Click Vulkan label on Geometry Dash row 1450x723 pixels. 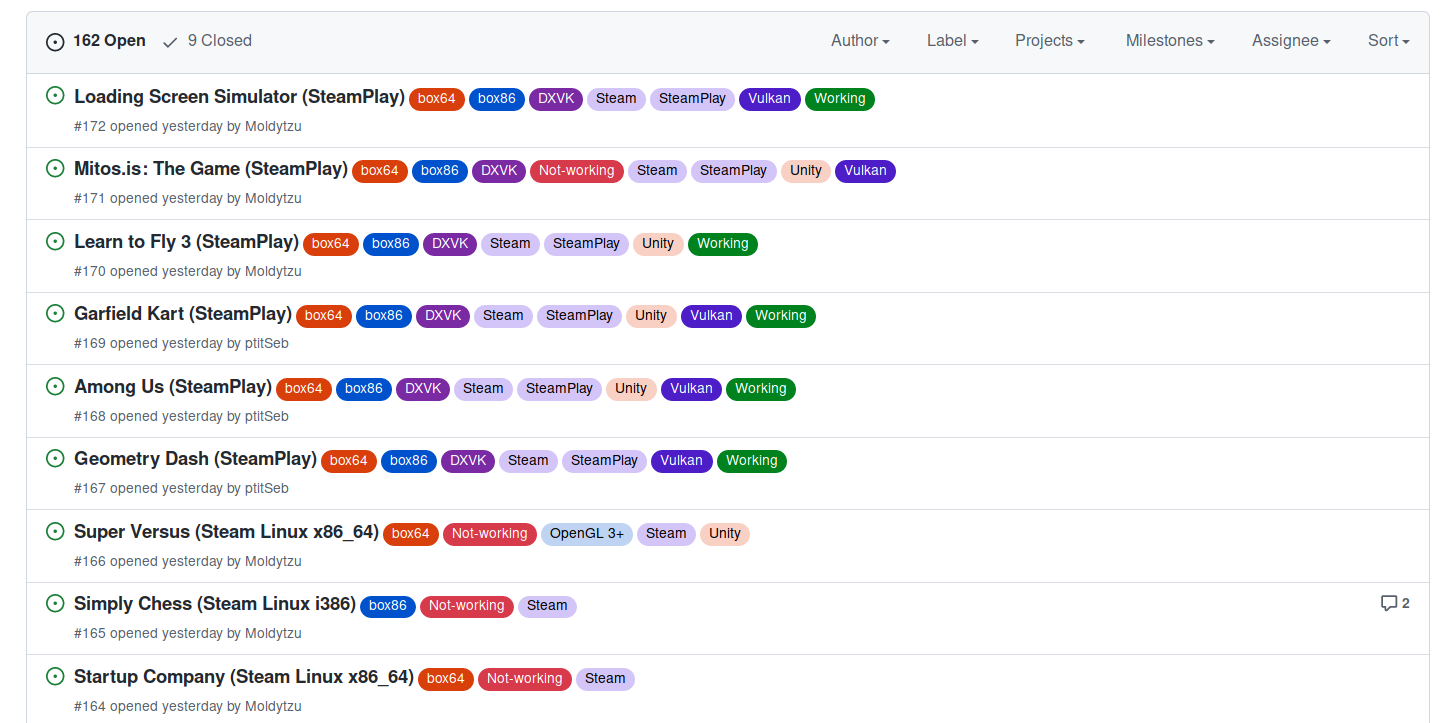pos(682,461)
